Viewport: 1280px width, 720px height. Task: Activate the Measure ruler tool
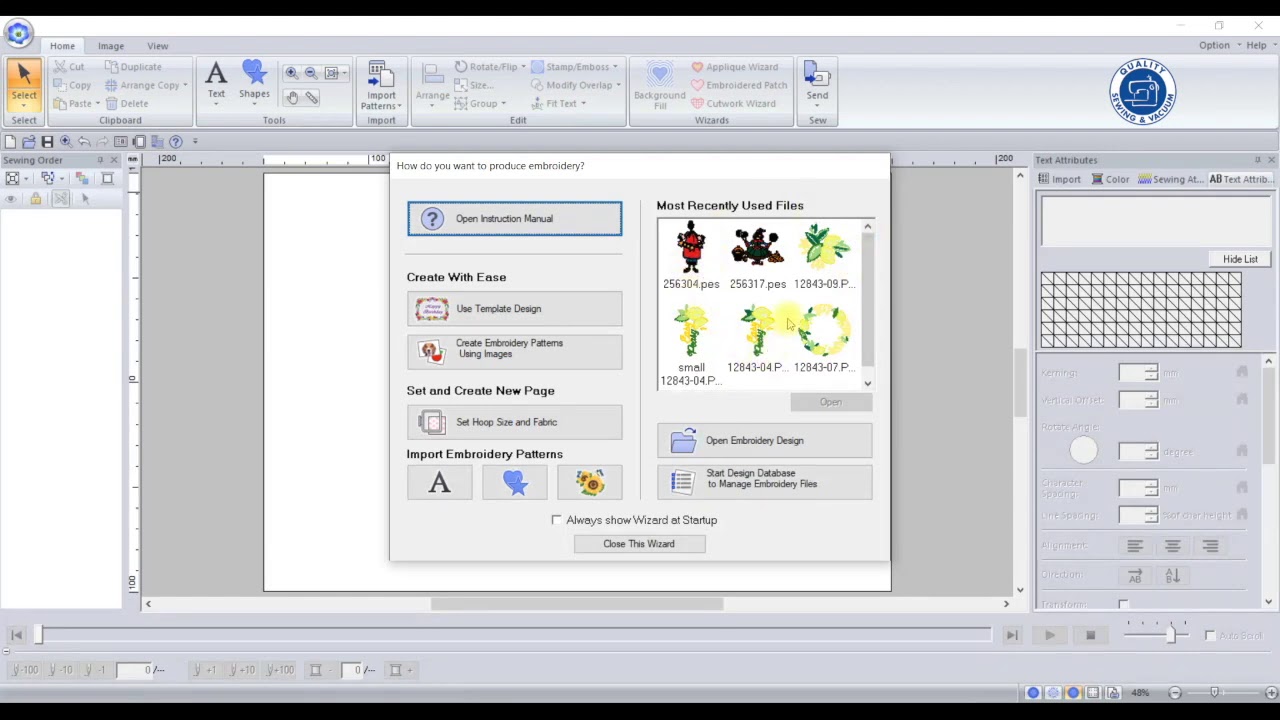pyautogui.click(x=312, y=97)
